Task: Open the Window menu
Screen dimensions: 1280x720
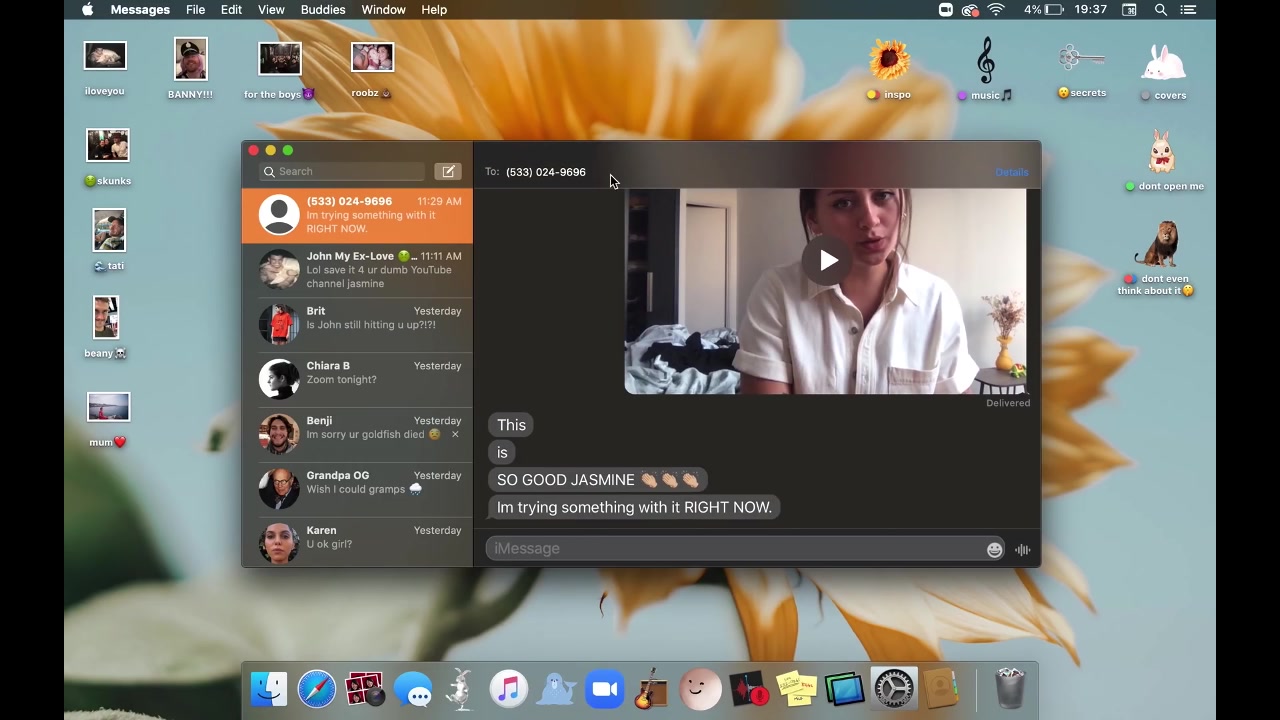Action: pos(383,9)
